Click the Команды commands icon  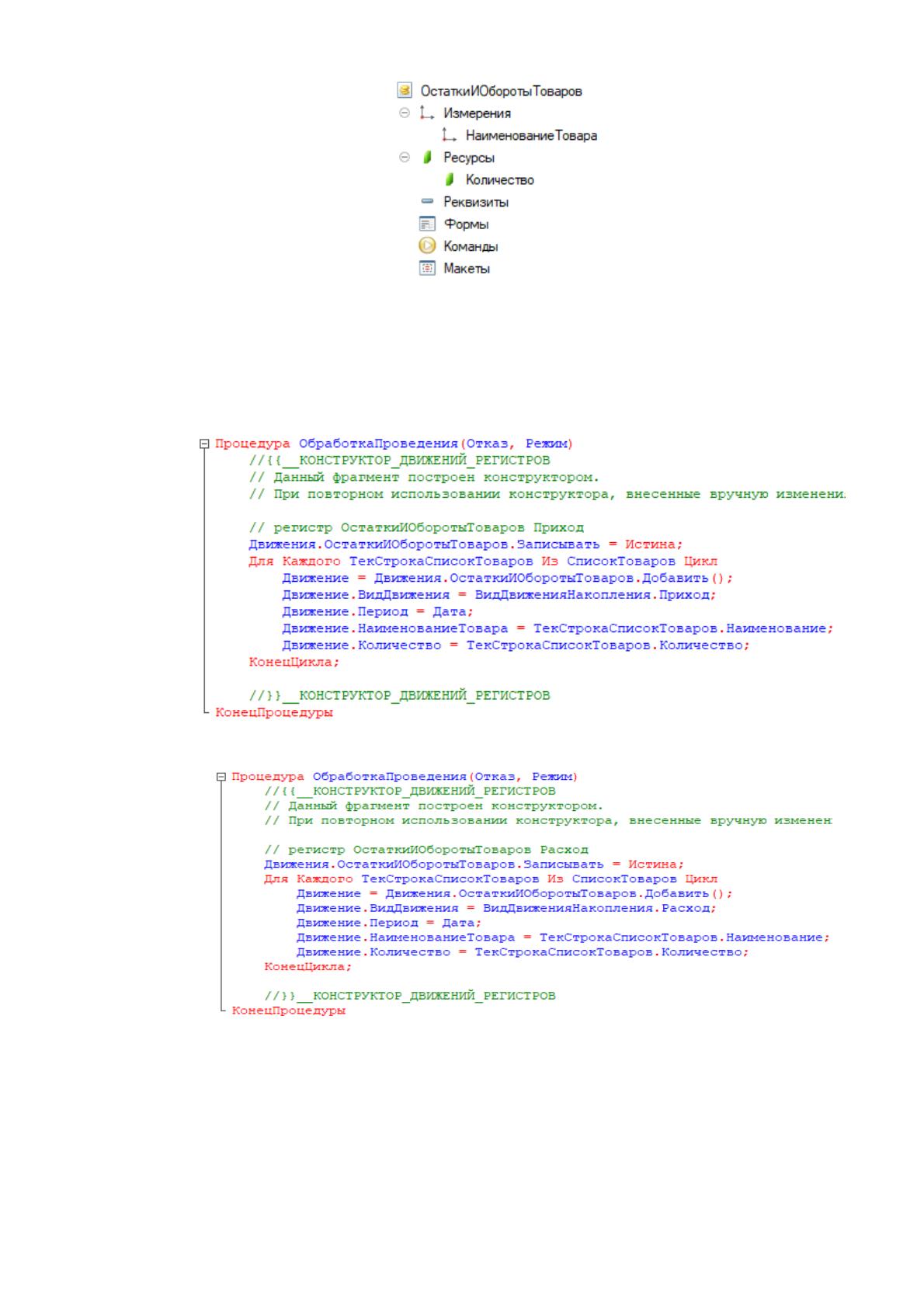(426, 246)
